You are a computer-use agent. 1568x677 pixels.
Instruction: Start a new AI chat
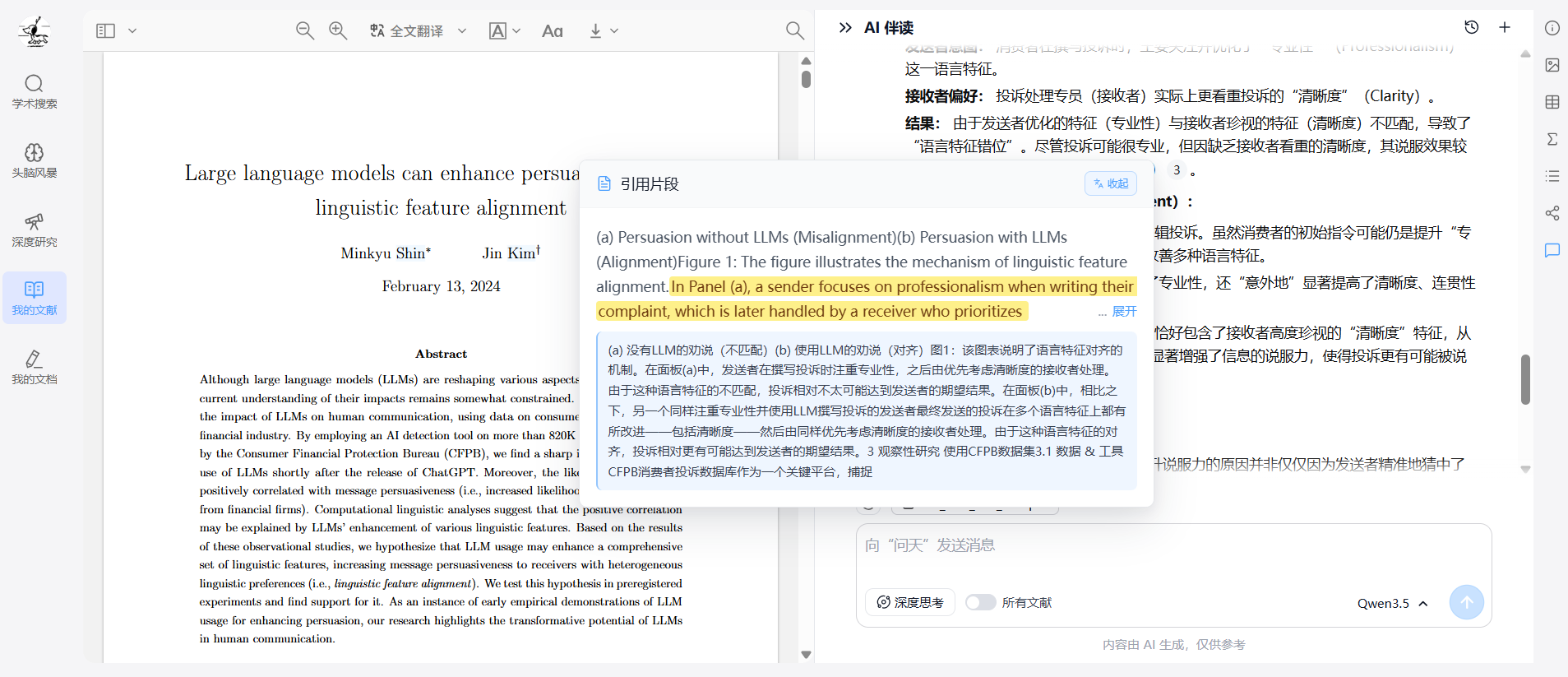[x=1505, y=27]
